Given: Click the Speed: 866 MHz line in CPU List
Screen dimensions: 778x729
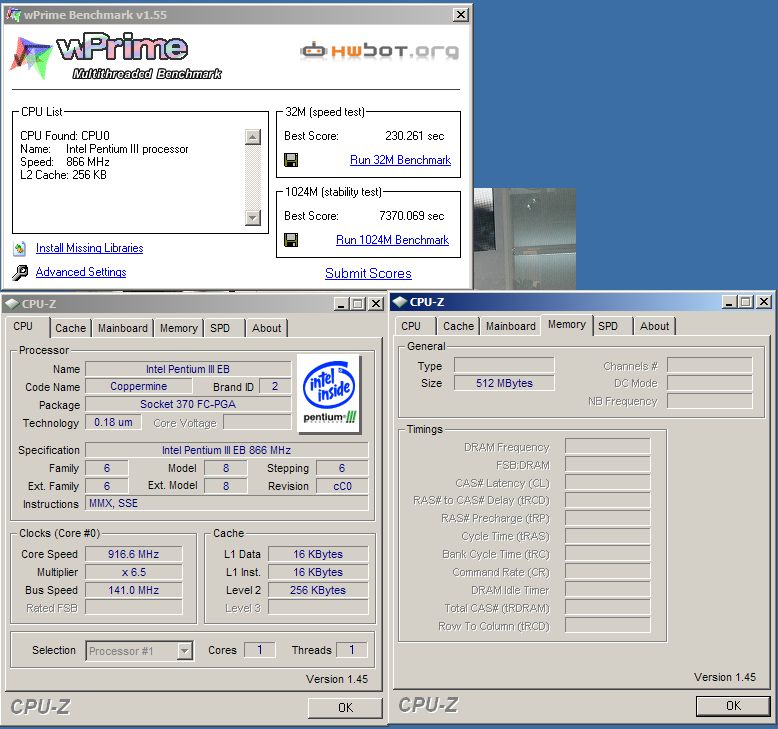Looking at the screenshot, I should [65, 162].
